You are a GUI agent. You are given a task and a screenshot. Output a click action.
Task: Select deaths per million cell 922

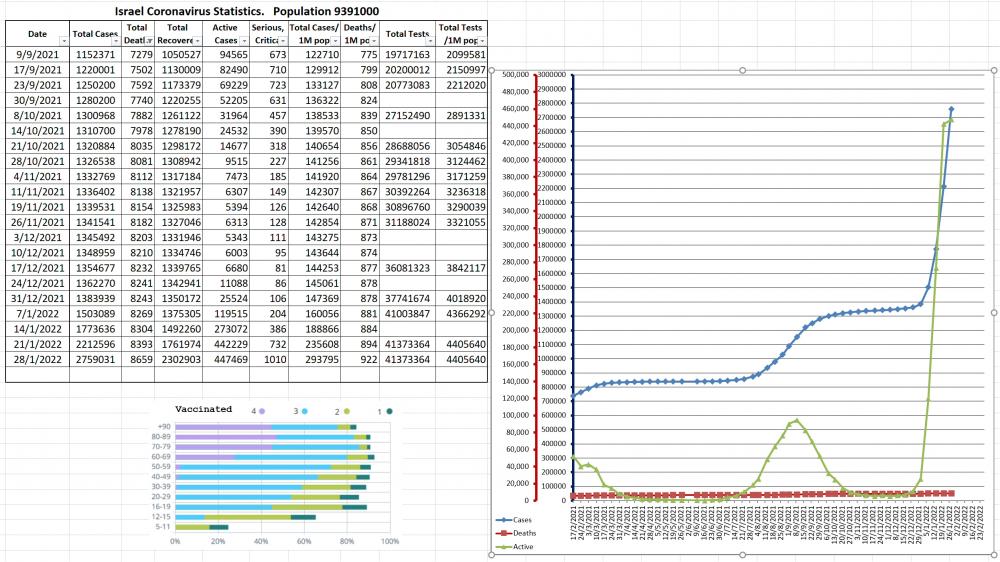pyautogui.click(x=360, y=360)
